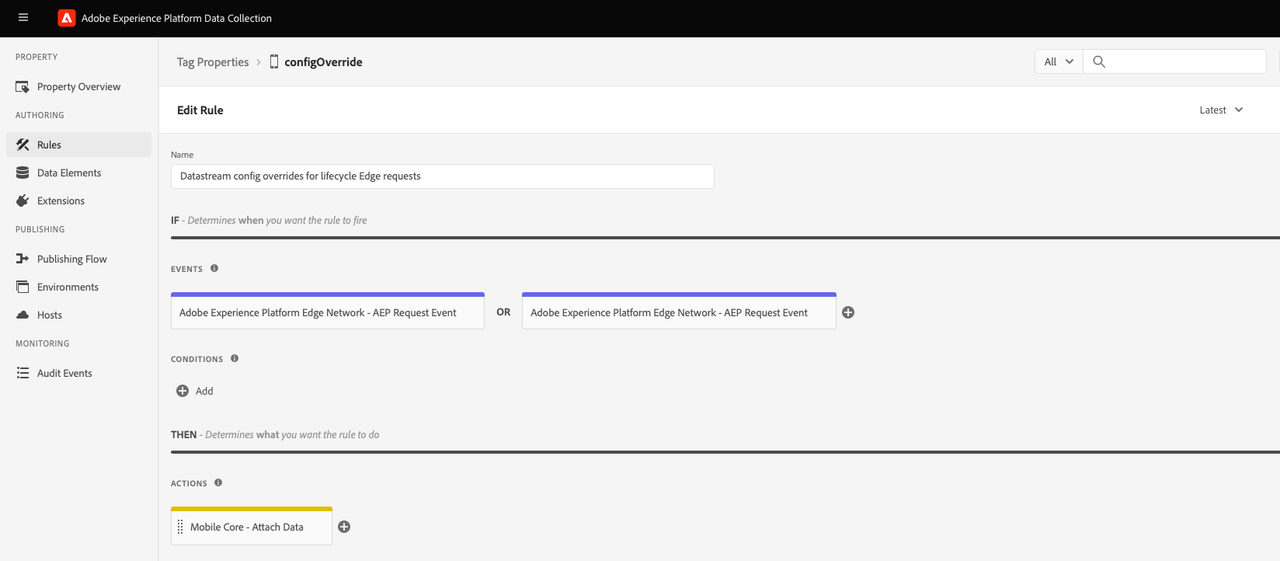Click the OR operator label between events
This screenshot has width=1280, height=561.
503,313
